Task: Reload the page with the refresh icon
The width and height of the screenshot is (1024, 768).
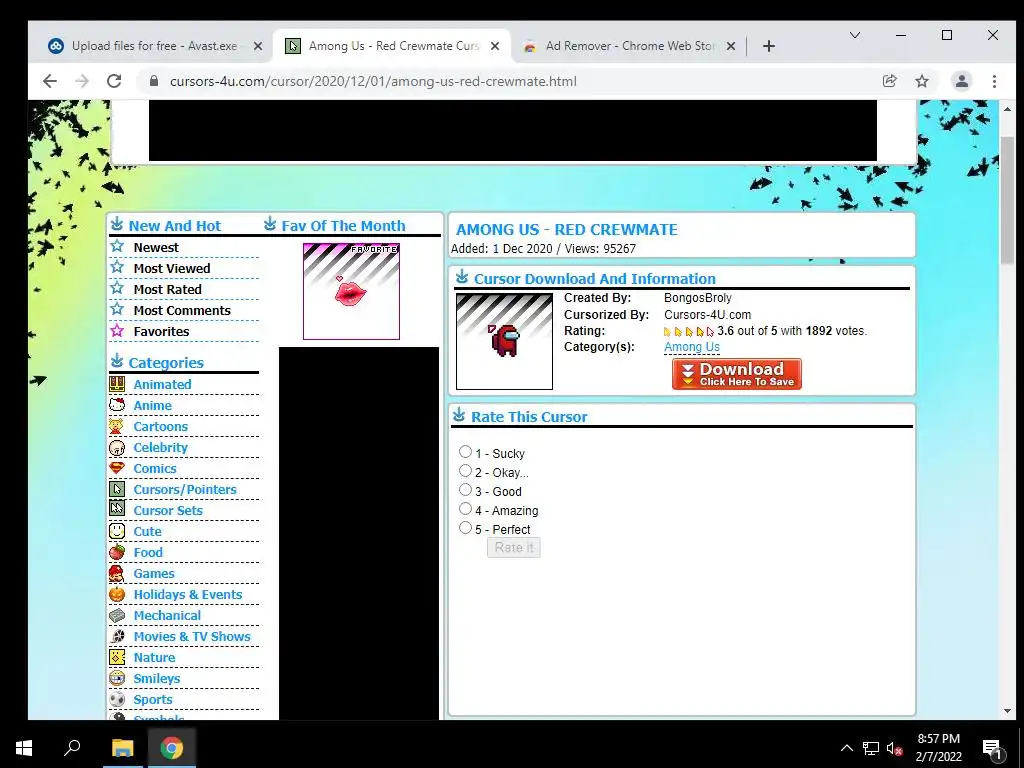Action: [114, 81]
